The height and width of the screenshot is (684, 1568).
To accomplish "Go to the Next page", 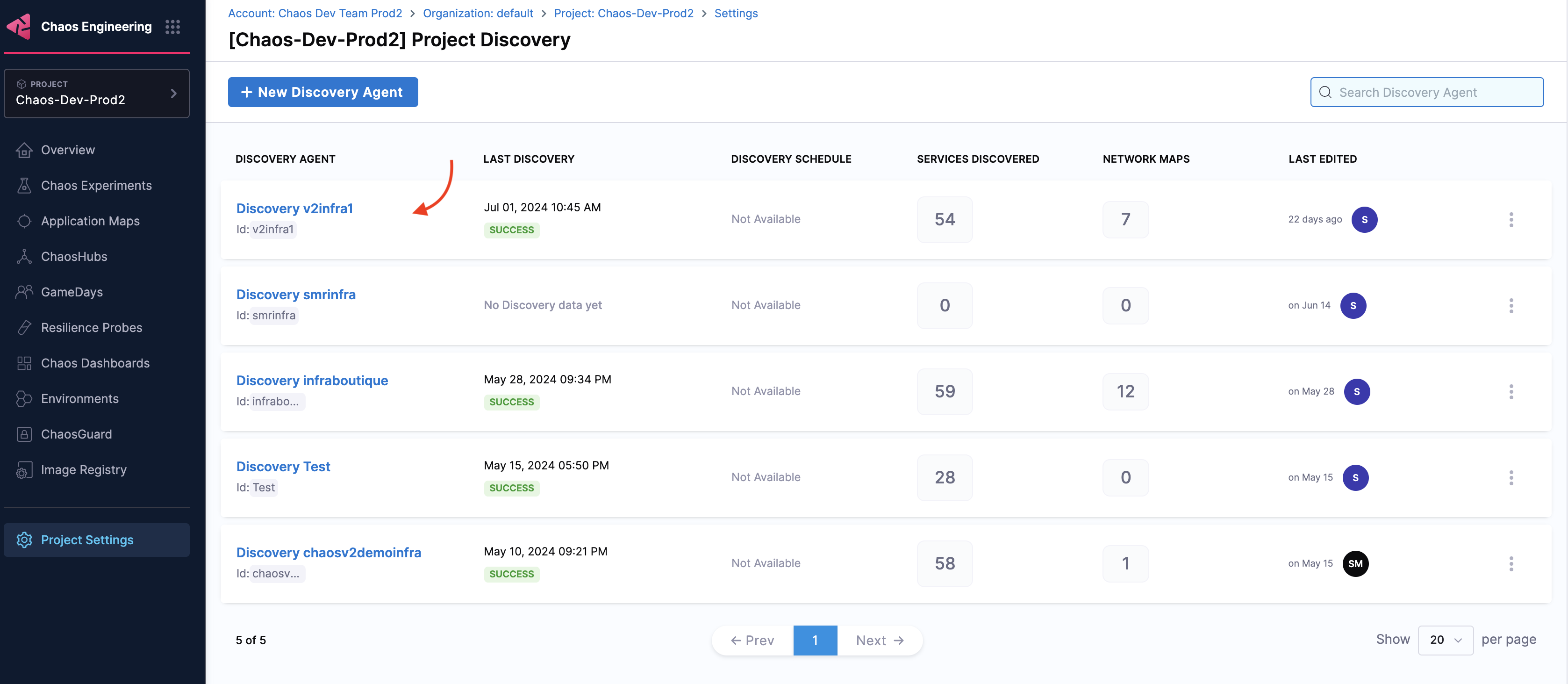I will pyautogui.click(x=880, y=640).
